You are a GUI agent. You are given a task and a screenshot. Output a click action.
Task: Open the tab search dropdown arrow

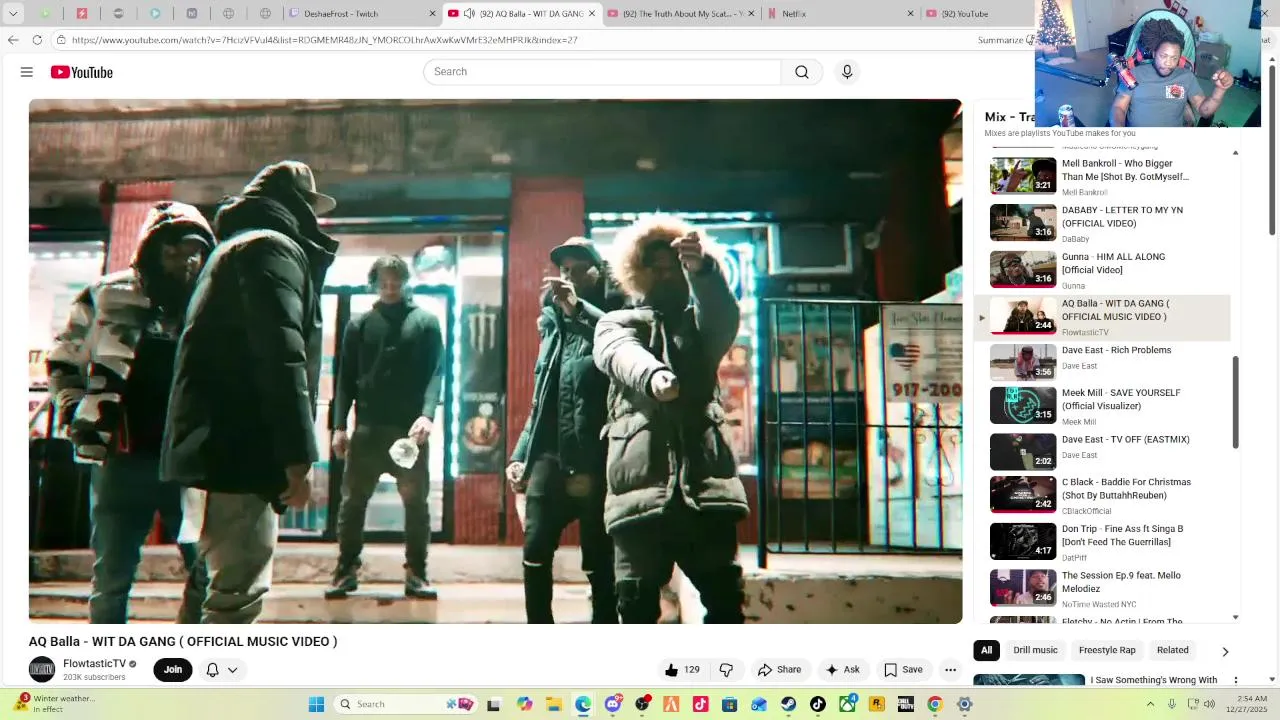click(13, 14)
